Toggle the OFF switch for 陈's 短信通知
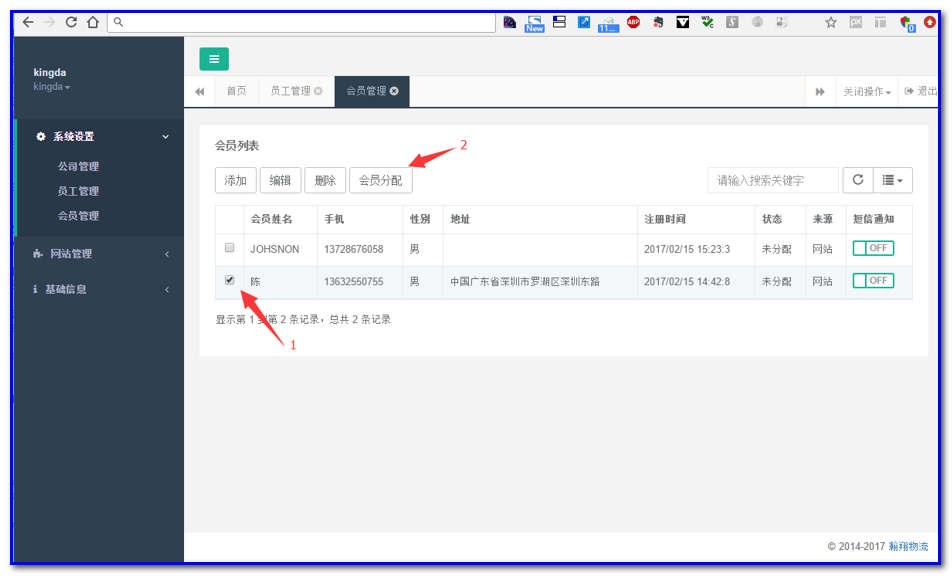This screenshot has height=576, width=952. [876, 281]
